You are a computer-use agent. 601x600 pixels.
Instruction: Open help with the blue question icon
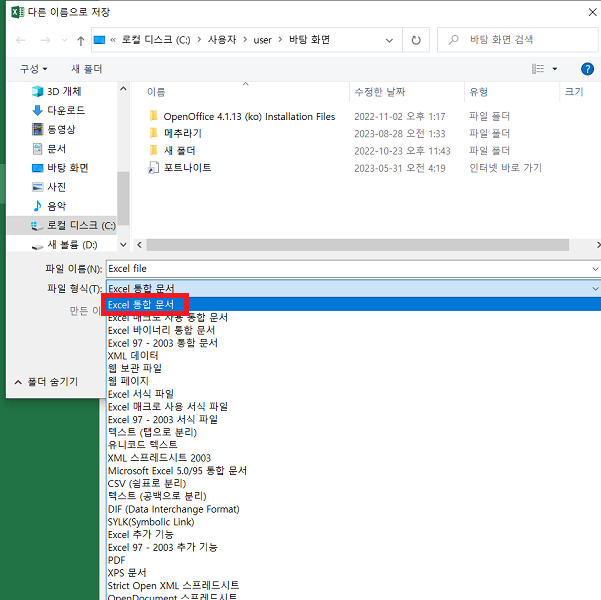coord(587,69)
